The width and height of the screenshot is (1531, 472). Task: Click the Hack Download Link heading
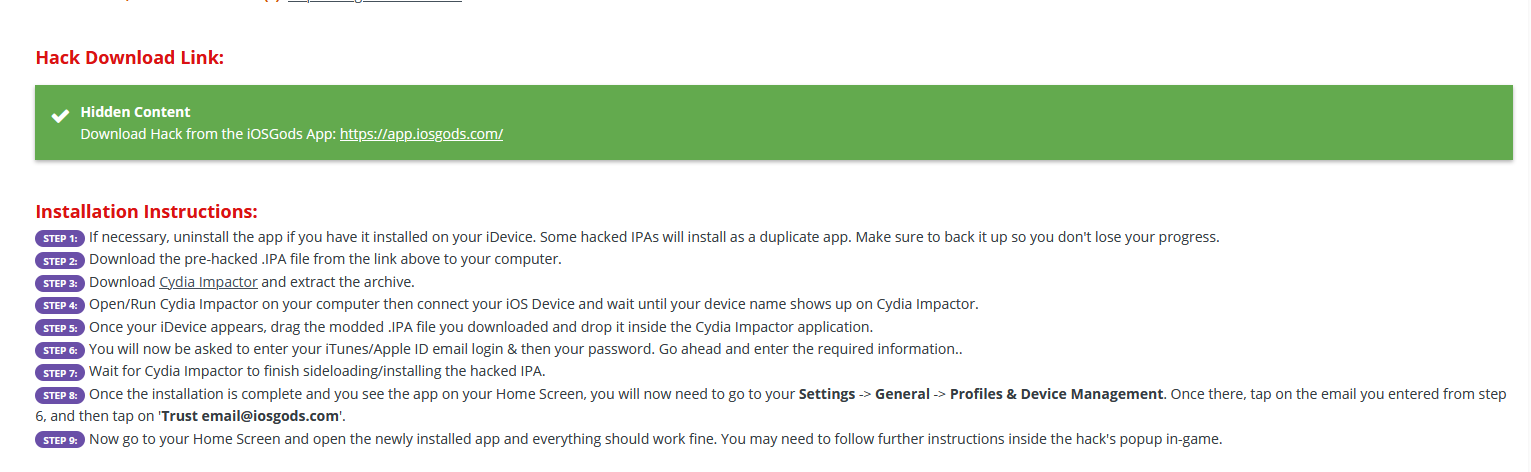pos(129,58)
